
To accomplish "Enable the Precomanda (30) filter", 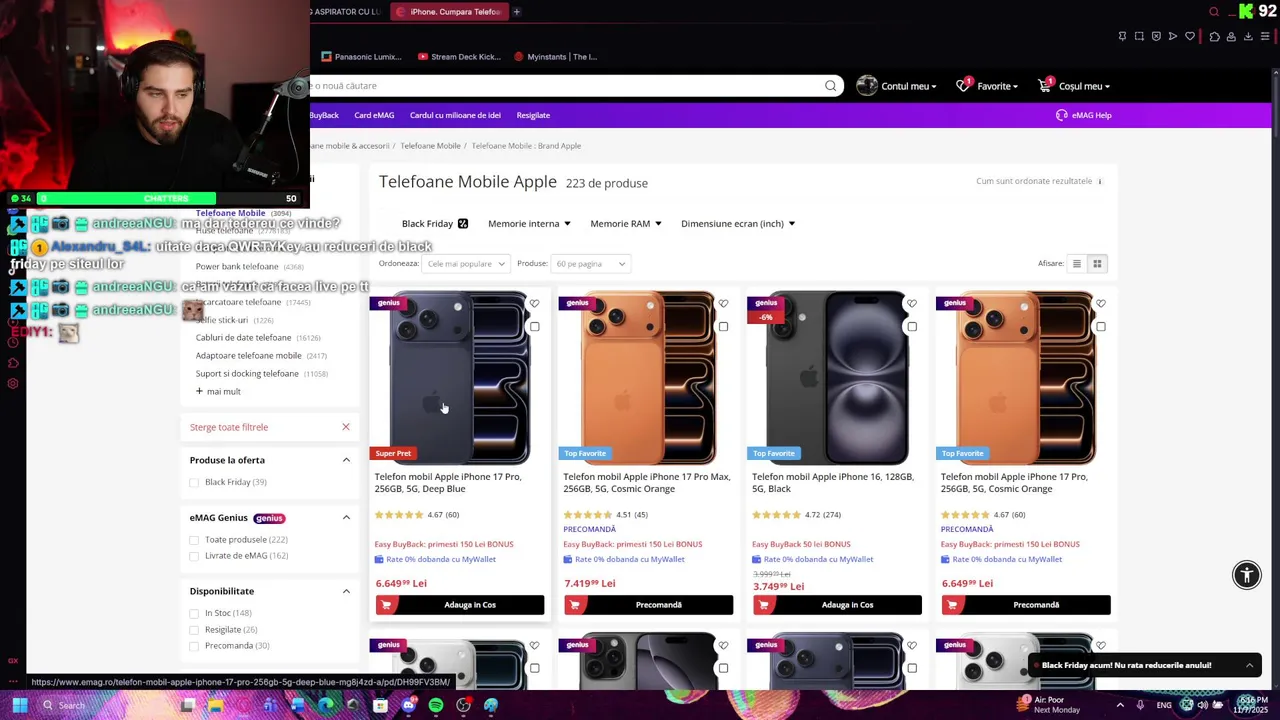I will point(194,646).
